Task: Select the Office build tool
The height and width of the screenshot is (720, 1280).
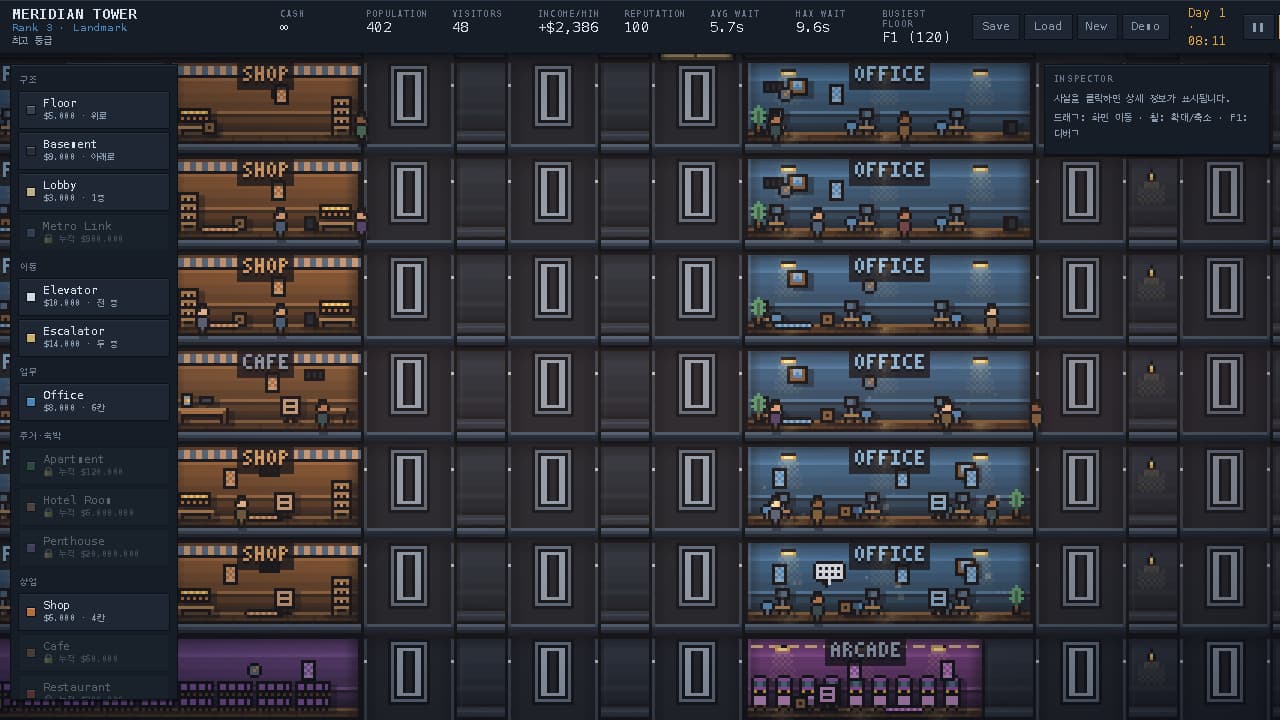Action: pos(94,401)
